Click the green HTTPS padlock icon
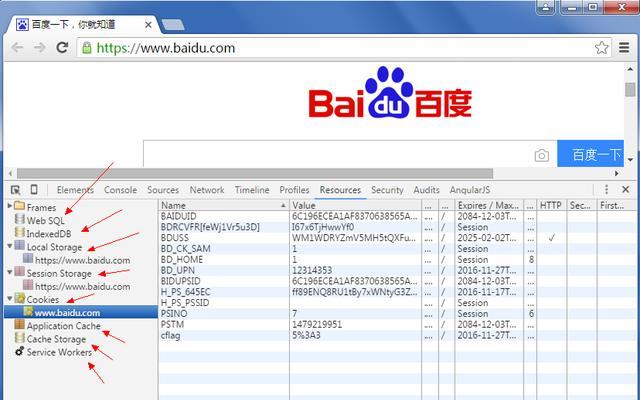The image size is (640, 400). (x=87, y=48)
